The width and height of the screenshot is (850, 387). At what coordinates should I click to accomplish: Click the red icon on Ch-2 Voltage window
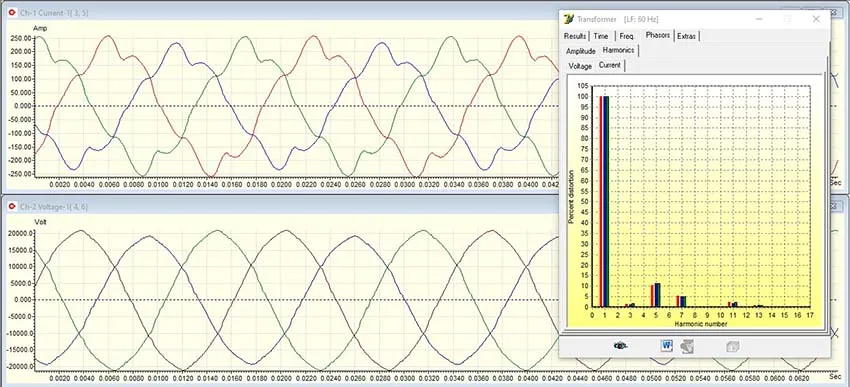click(12, 207)
